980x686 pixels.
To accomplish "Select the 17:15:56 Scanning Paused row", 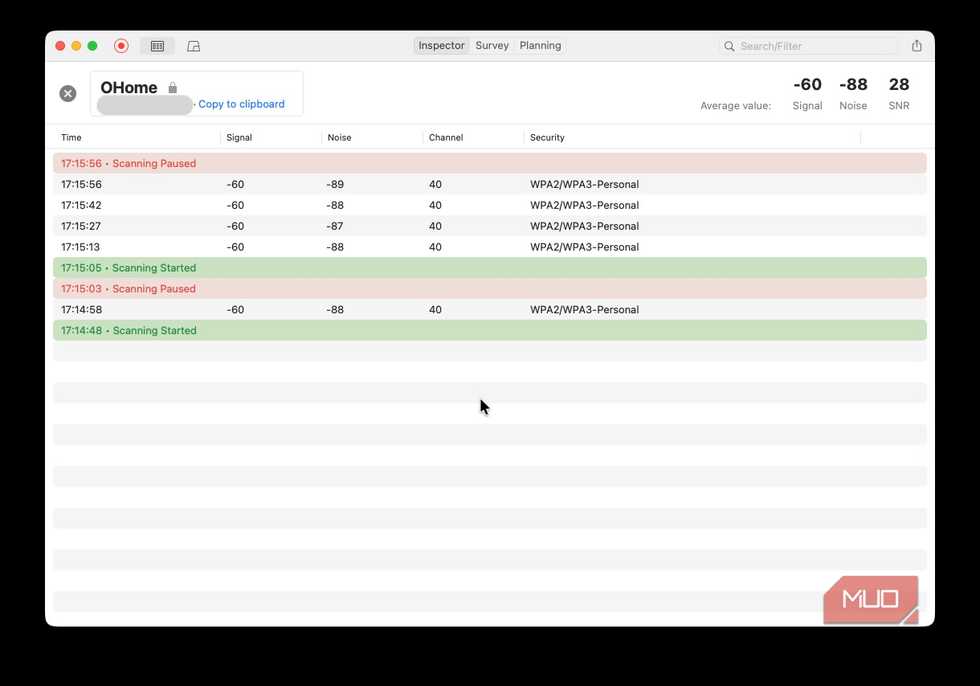I will pos(489,163).
